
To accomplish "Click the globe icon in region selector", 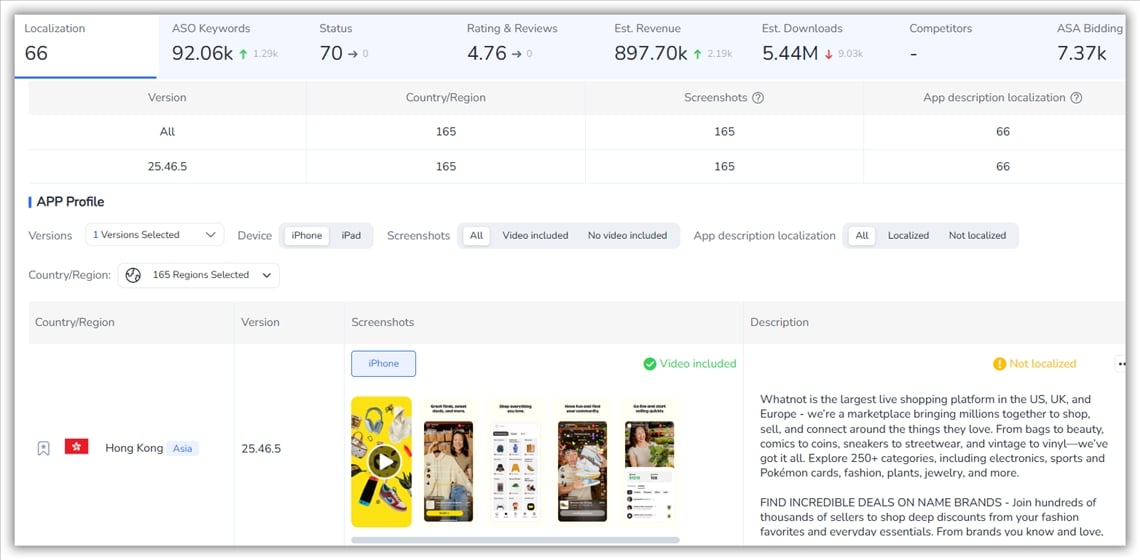I will click(135, 275).
